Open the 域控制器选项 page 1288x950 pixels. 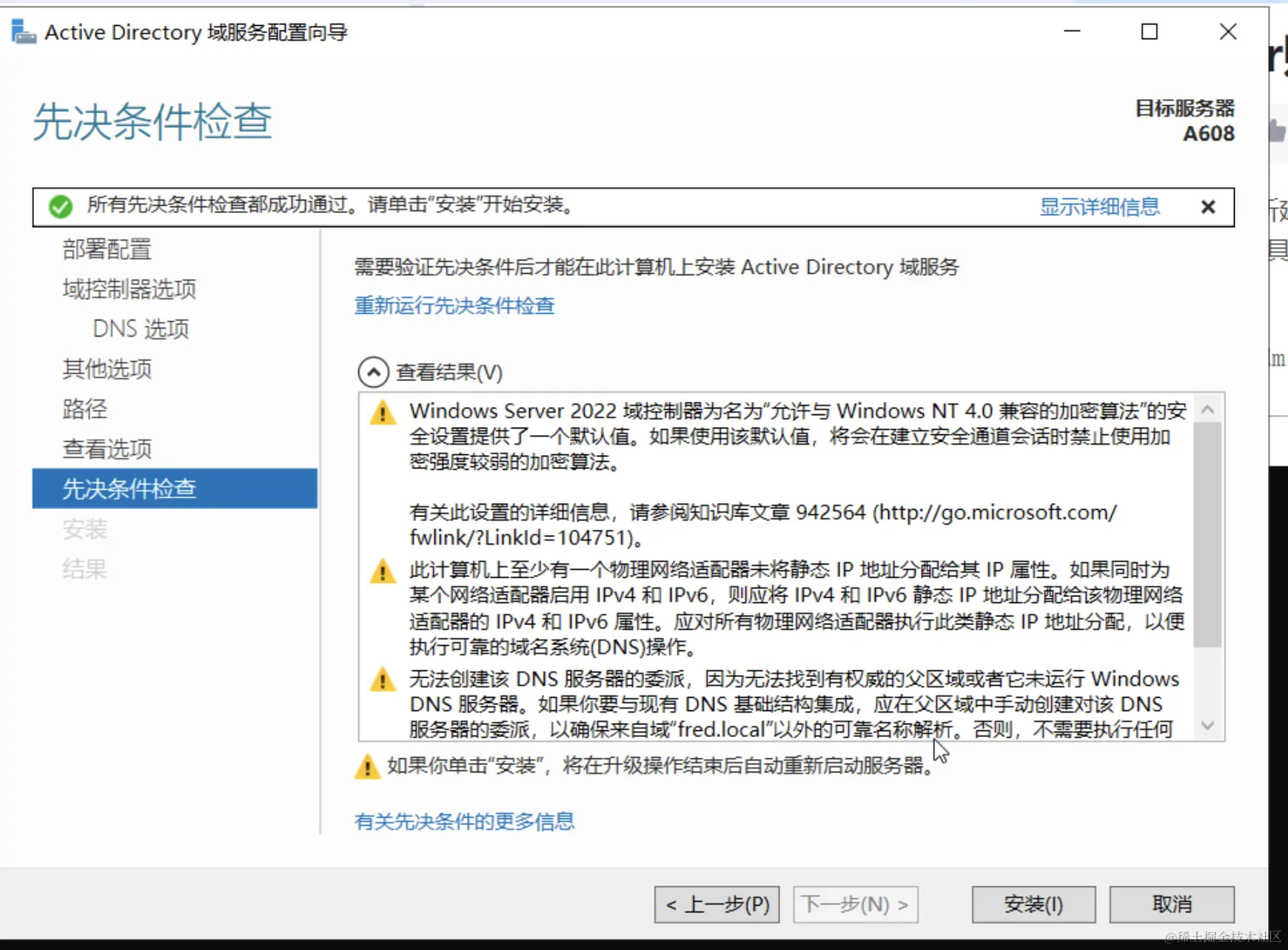(x=128, y=289)
